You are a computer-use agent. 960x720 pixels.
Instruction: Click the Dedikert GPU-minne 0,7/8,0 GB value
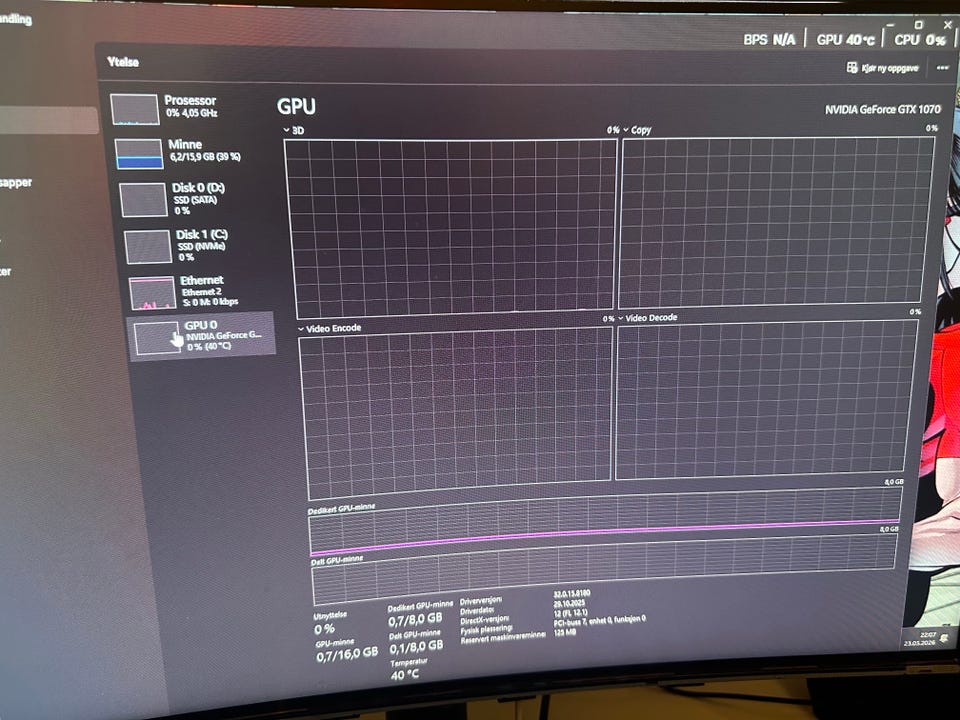pos(415,620)
